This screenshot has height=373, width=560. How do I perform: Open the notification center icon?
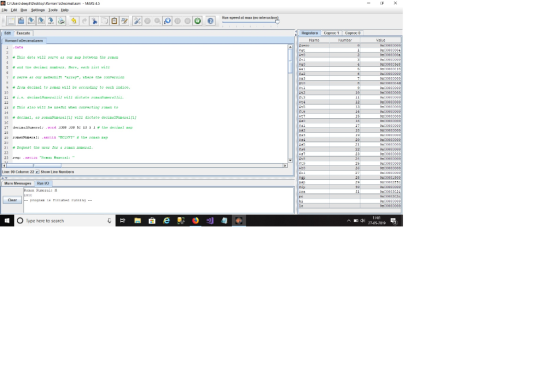(393, 221)
